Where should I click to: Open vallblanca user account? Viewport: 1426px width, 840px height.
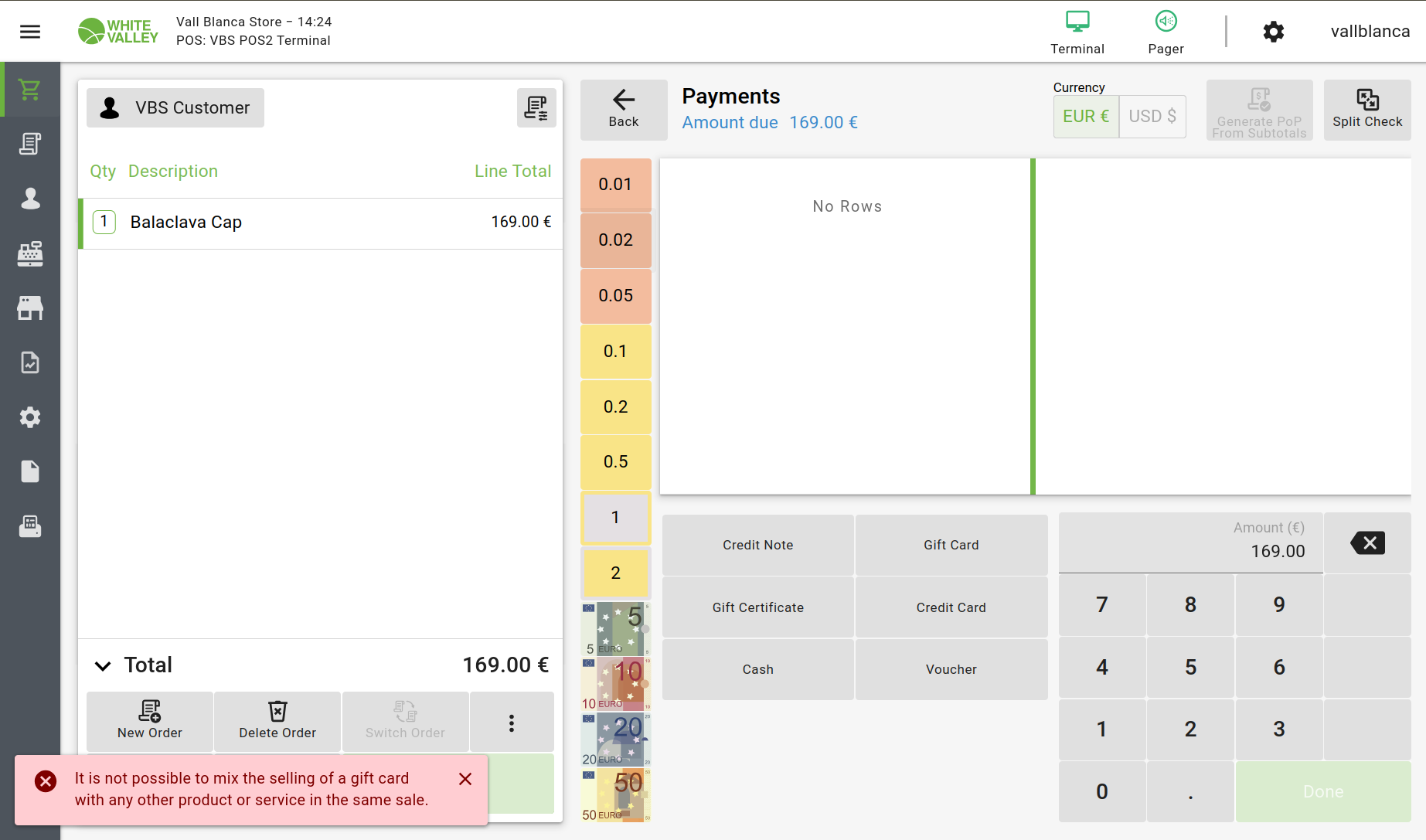pyautogui.click(x=1370, y=32)
